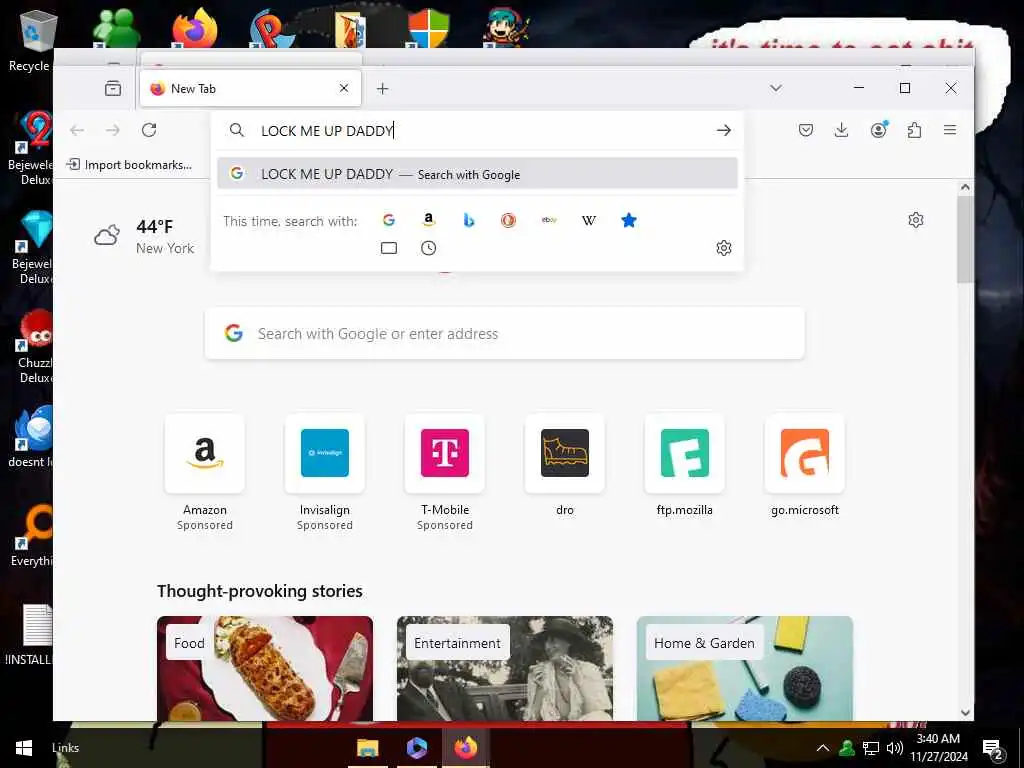1024x768 pixels.
Task: Open the Firefox account menu
Action: [878, 130]
